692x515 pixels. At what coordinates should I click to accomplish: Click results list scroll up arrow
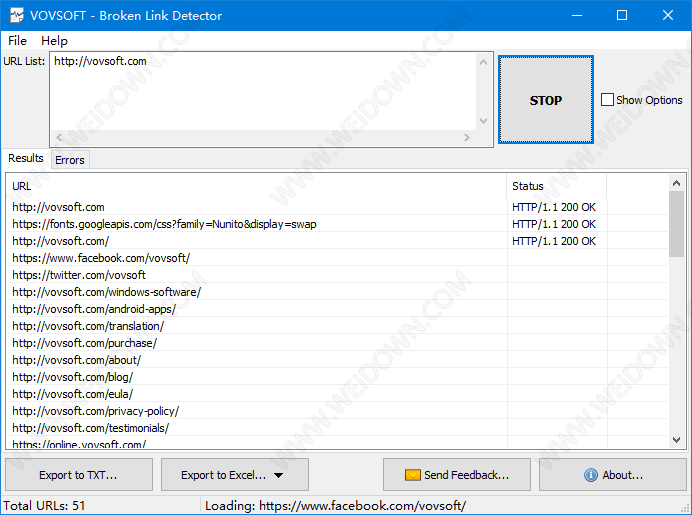[x=676, y=183]
